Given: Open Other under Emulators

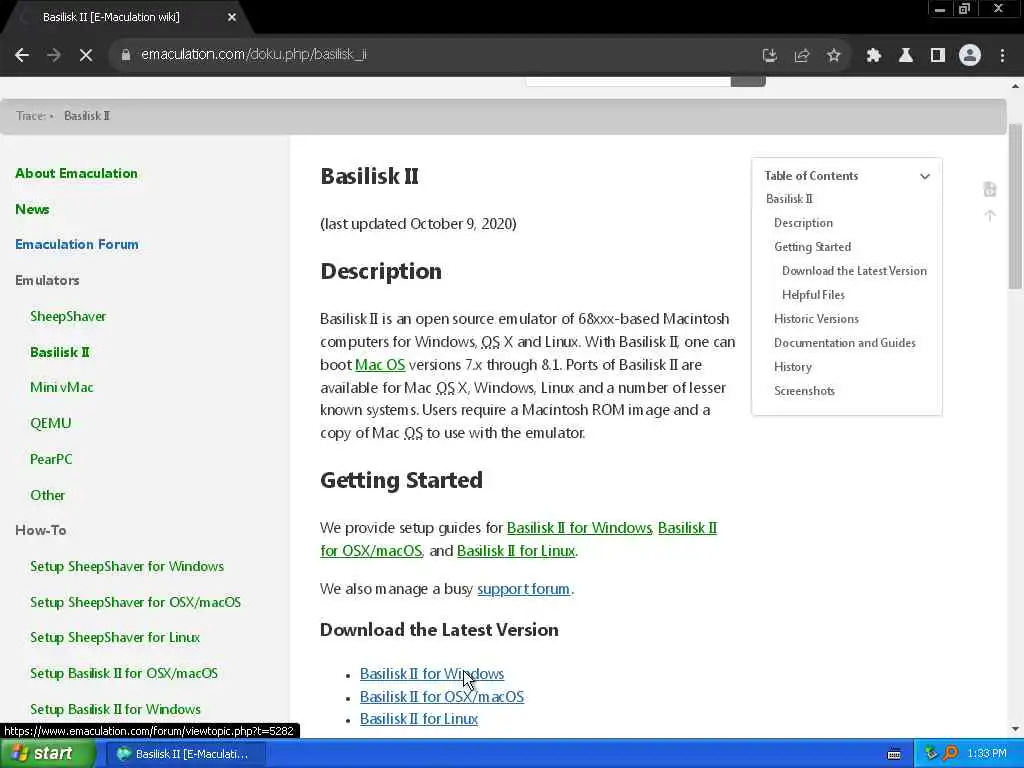Looking at the screenshot, I should [x=47, y=496].
